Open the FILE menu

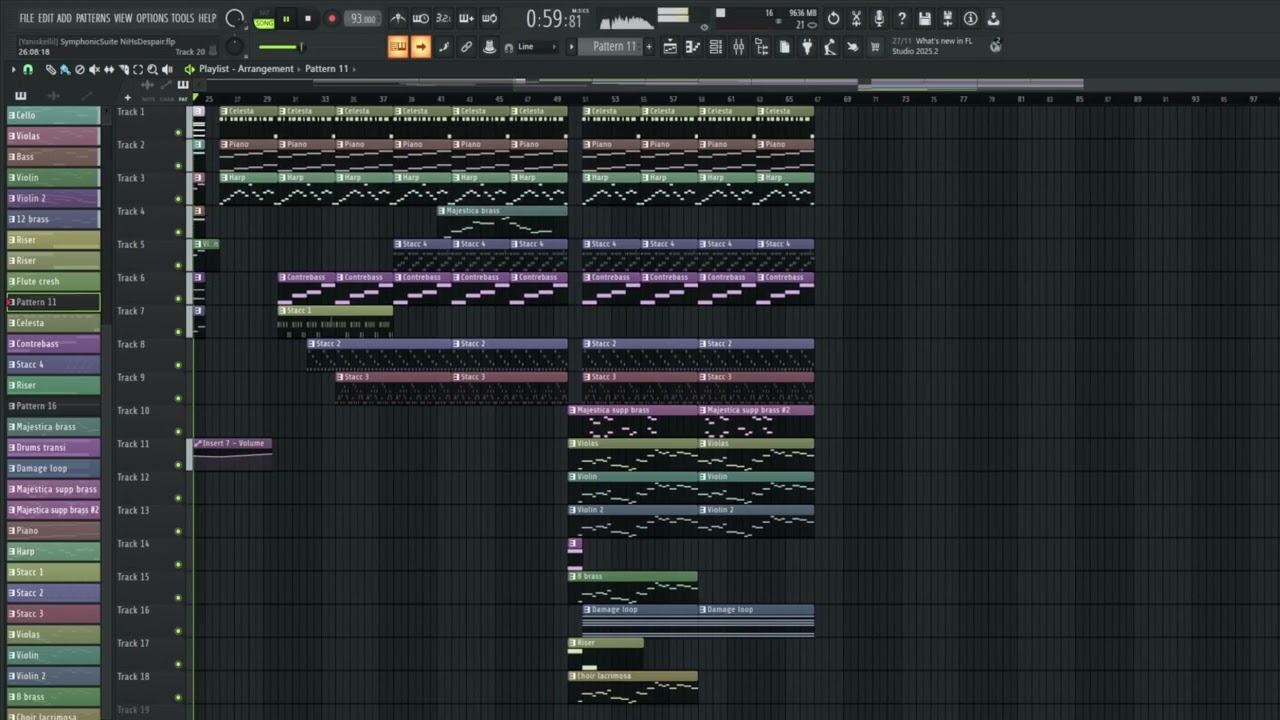click(x=26, y=18)
